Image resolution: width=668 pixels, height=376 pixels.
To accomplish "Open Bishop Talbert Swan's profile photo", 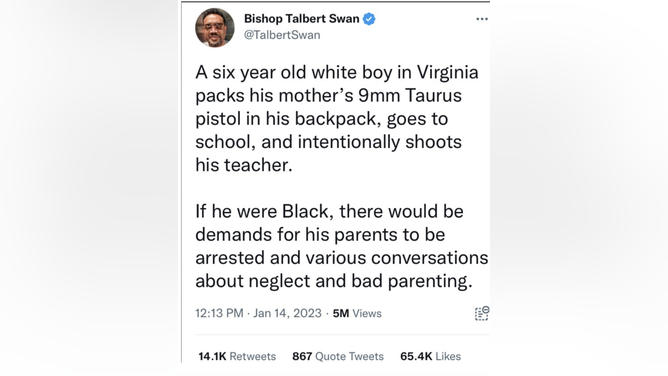I will click(215, 27).
